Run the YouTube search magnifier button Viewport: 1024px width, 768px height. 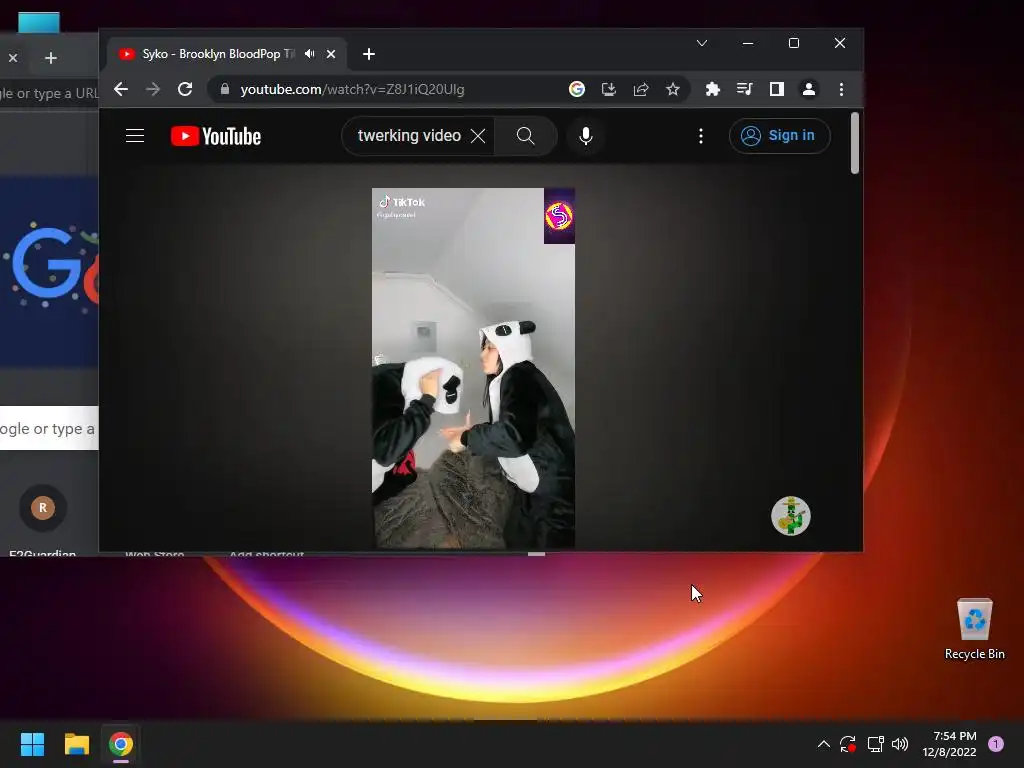525,136
